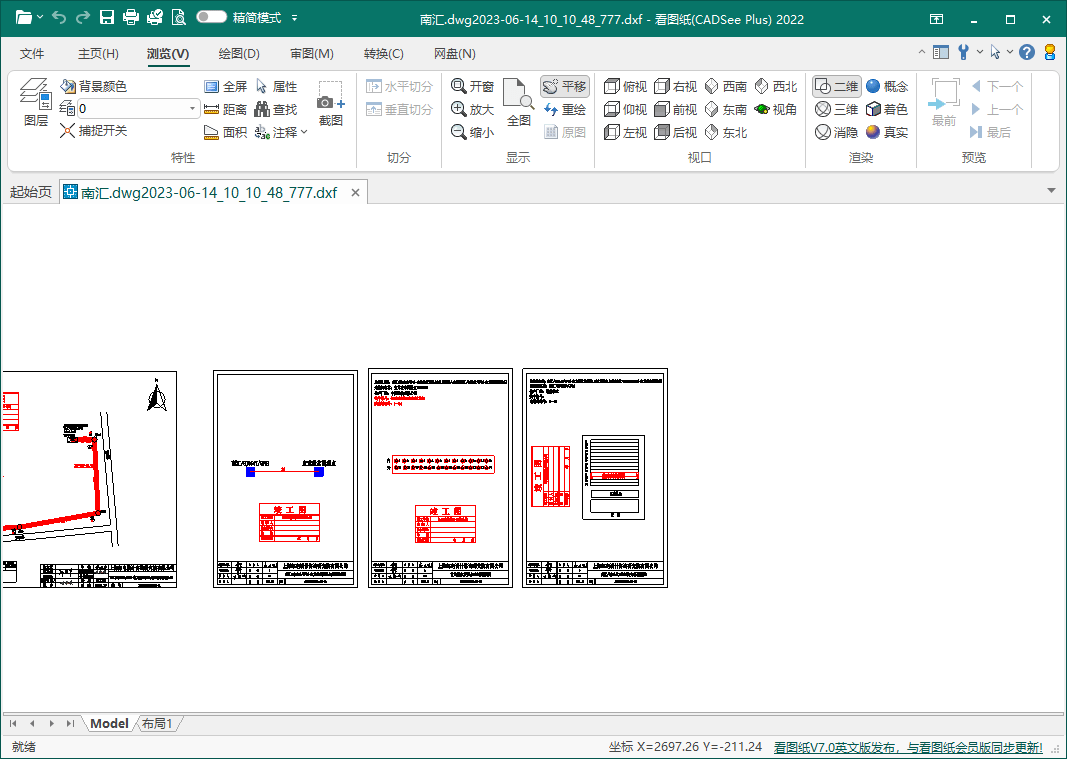Image resolution: width=1067 pixels, height=759 pixels.
Task: Click the 截图 screenshot tool
Action: tap(331, 103)
